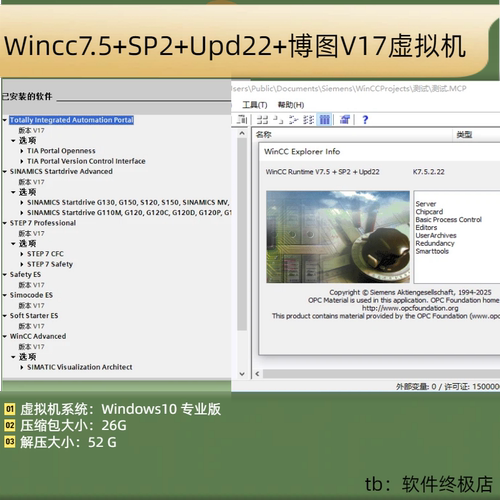Viewport: 500px width, 500px height.
Task: Expand the STEP 7 Safety entry
Action: click(22, 264)
